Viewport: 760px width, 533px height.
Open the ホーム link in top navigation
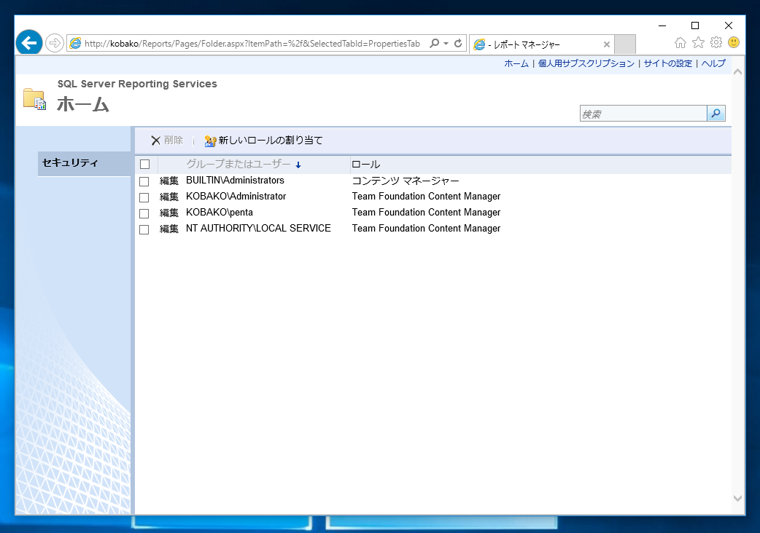pyautogui.click(x=516, y=63)
